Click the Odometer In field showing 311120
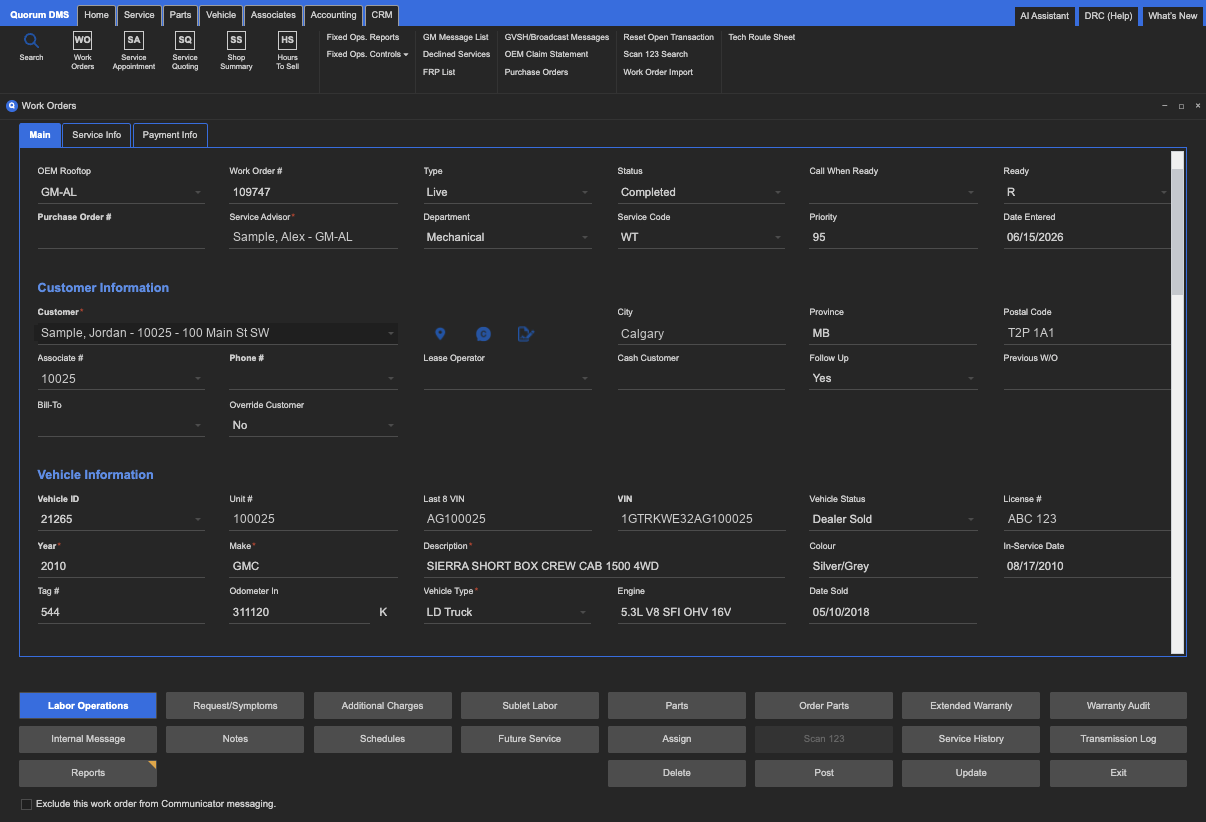 click(300, 612)
